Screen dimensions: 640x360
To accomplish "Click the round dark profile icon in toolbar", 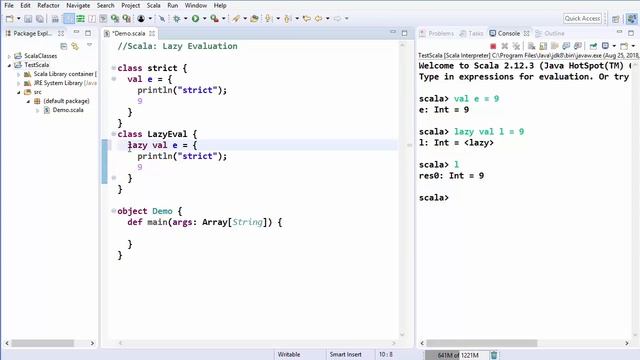I will (x=141, y=19).
